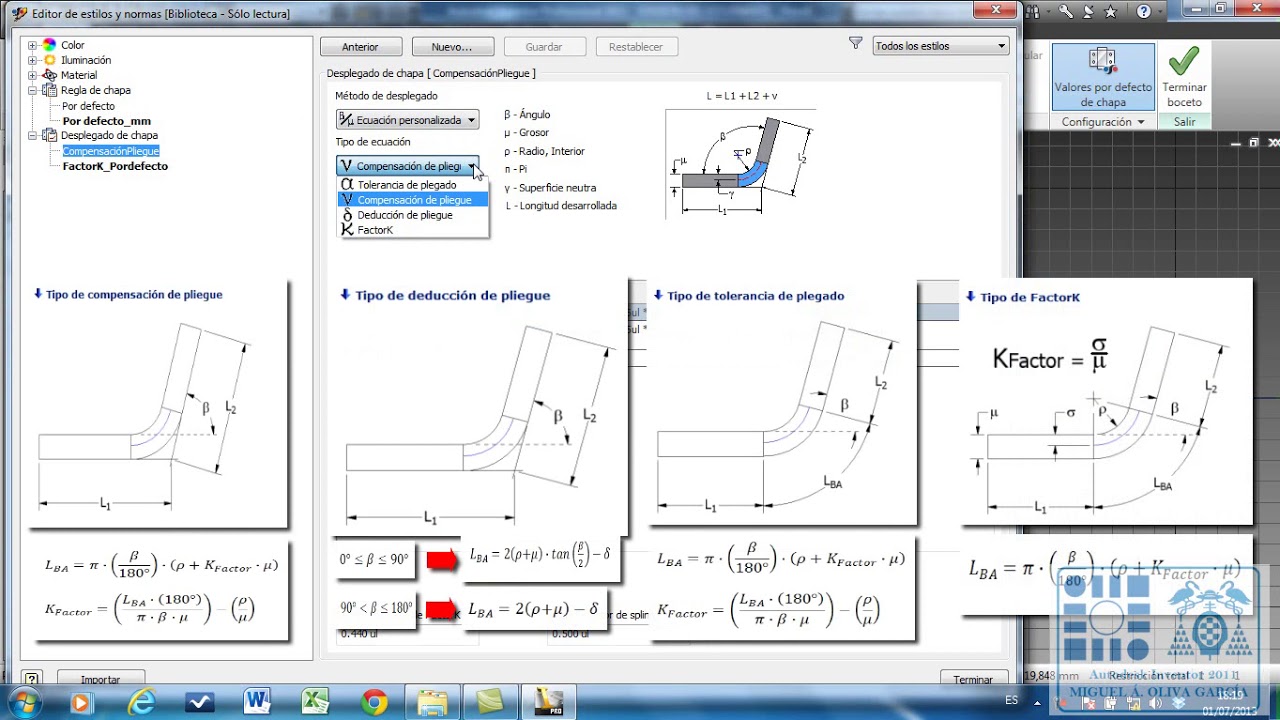Choose FactorK equation type

click(413, 230)
